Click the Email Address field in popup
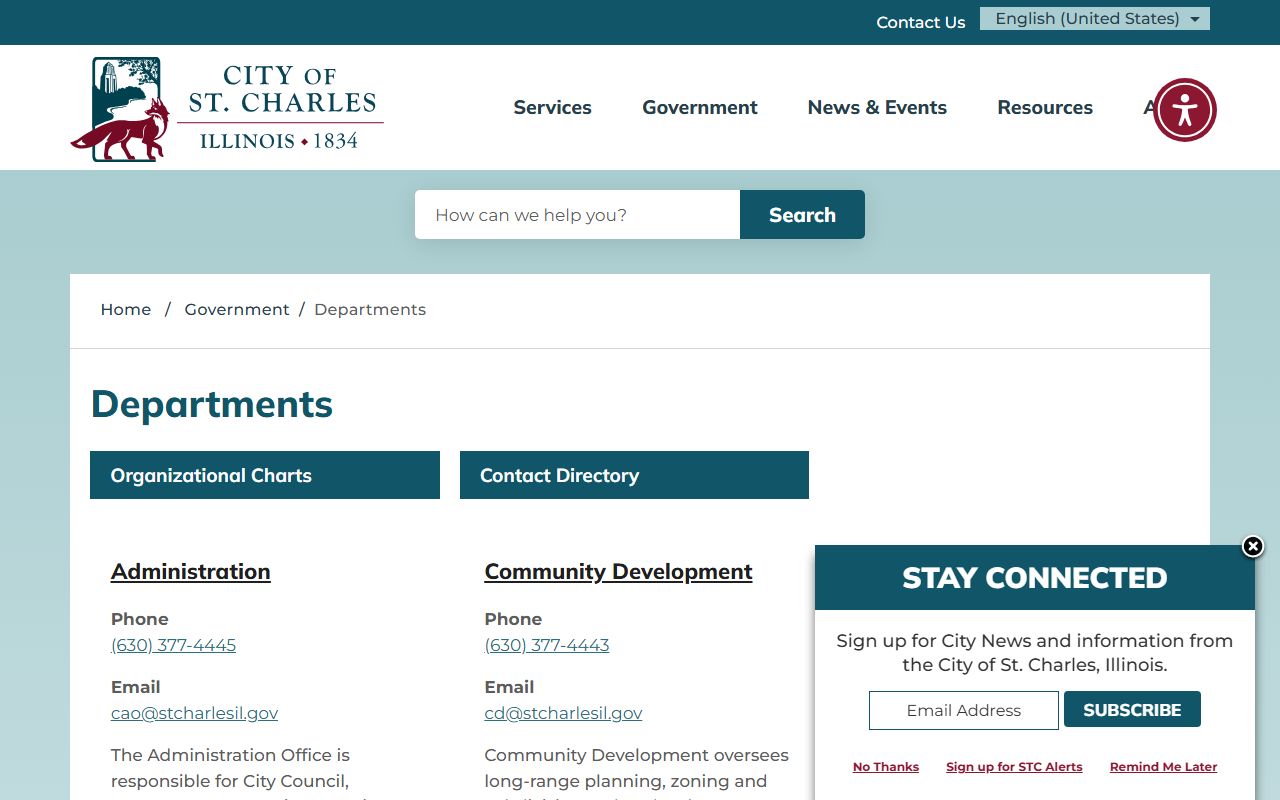1280x800 pixels. (964, 710)
